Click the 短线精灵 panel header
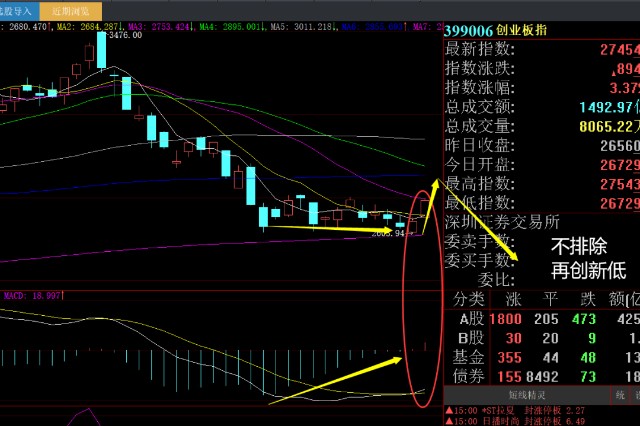This screenshot has height=426, width=640. (527, 395)
